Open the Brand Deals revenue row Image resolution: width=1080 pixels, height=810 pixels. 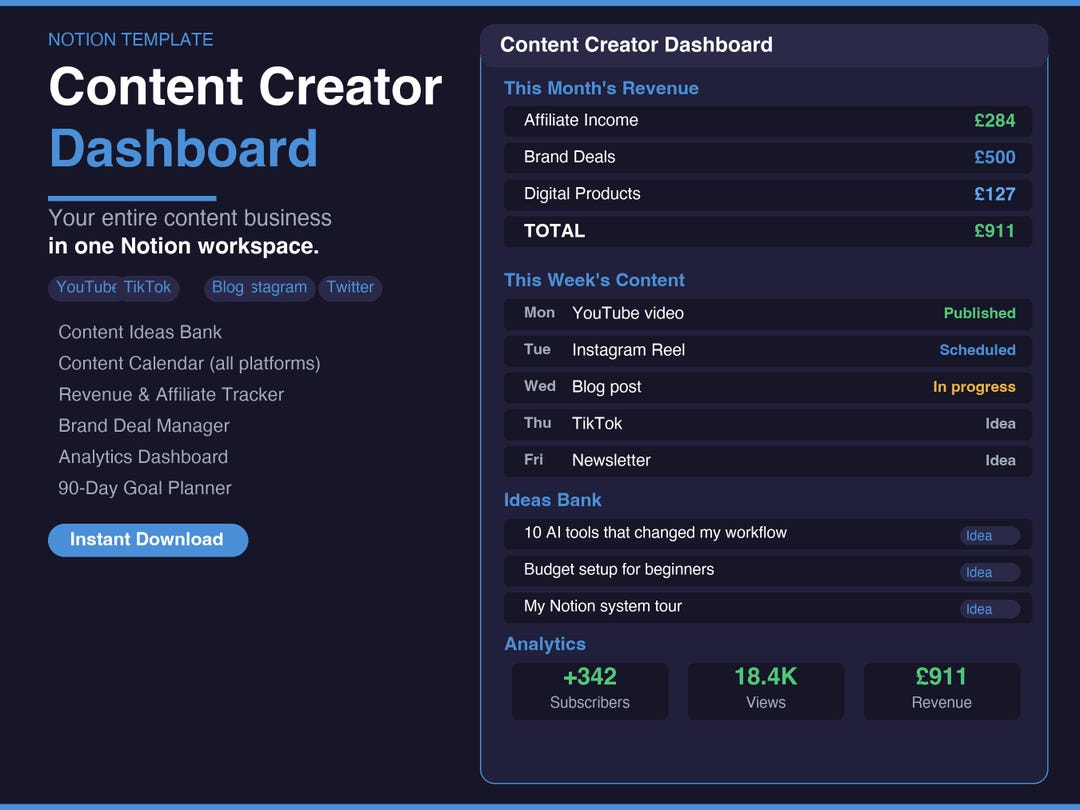point(768,157)
